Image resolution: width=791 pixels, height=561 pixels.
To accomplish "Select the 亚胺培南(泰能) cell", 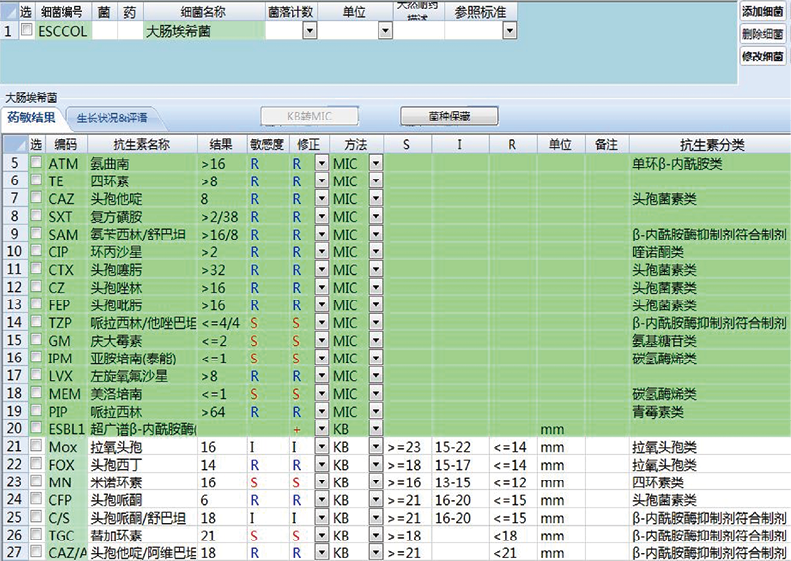I will (x=142, y=358).
